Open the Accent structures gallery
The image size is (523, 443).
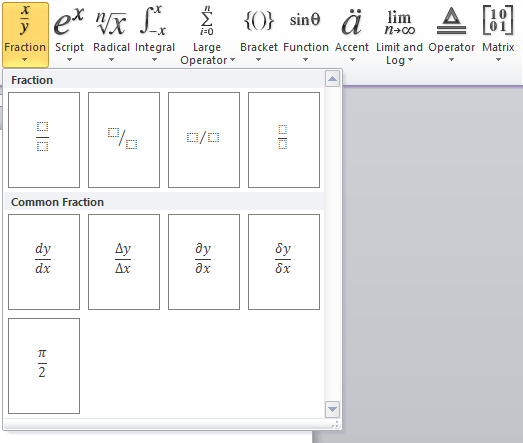tap(352, 34)
